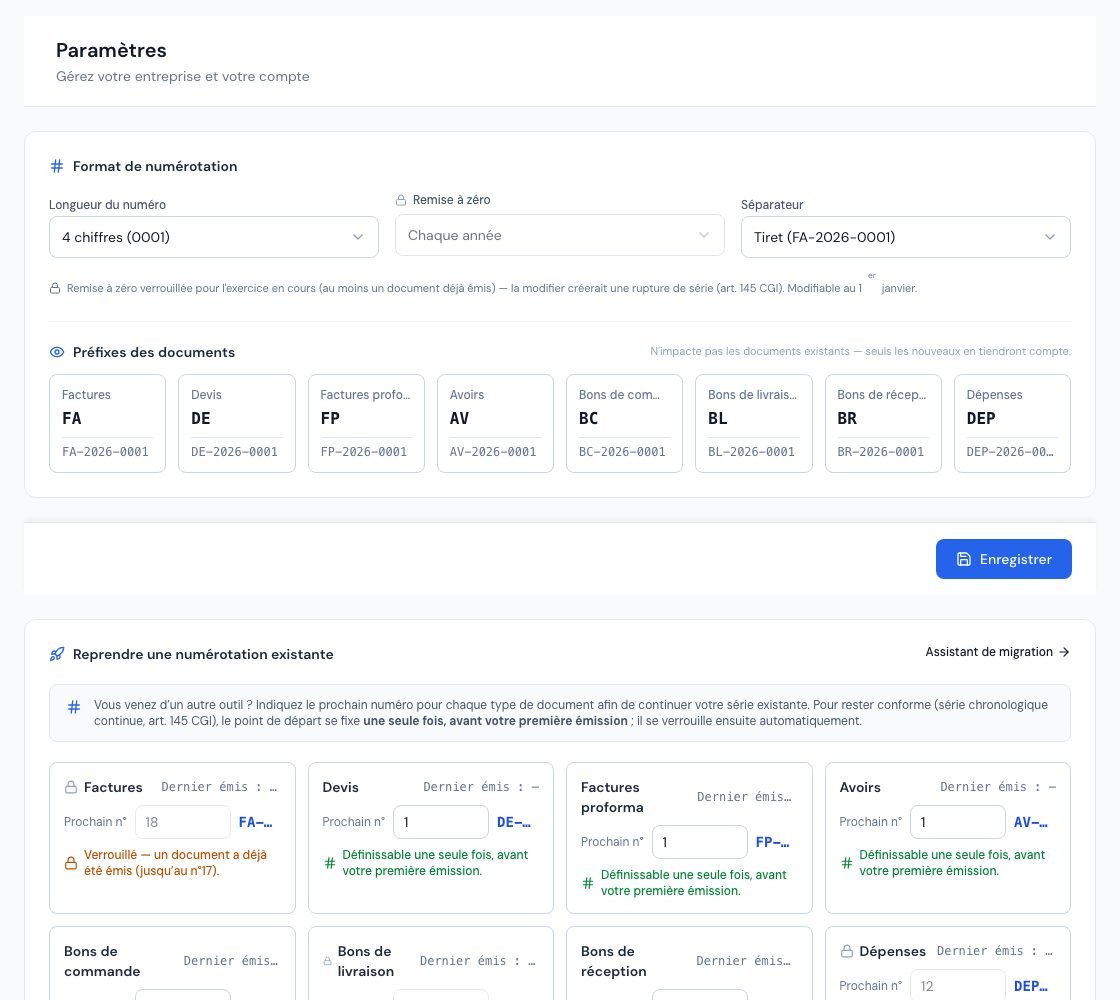
Task: Click the FP-2026-0001 preview text
Action: pos(364,452)
